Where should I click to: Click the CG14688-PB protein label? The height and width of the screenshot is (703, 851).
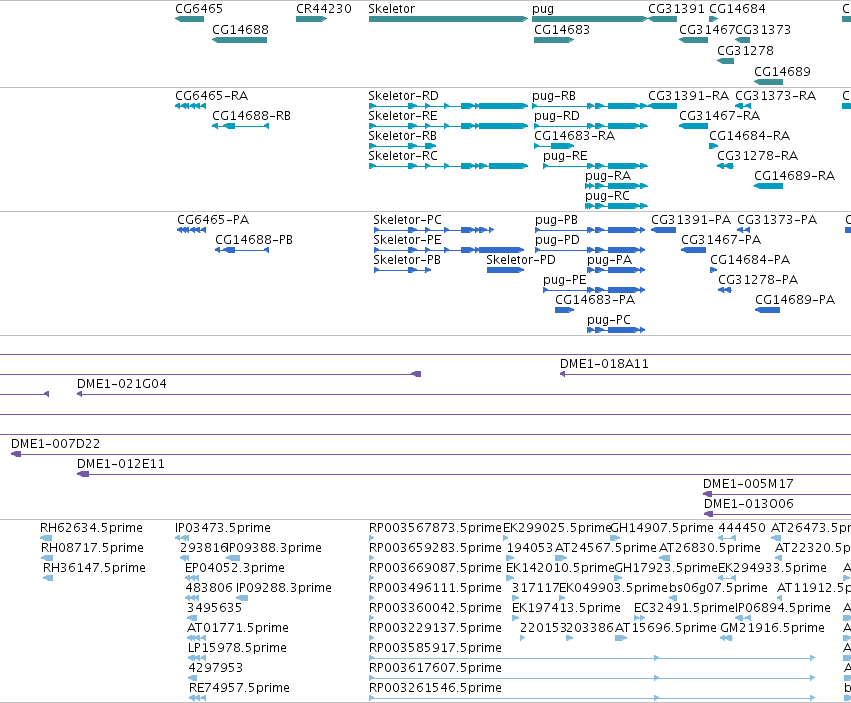(253, 240)
